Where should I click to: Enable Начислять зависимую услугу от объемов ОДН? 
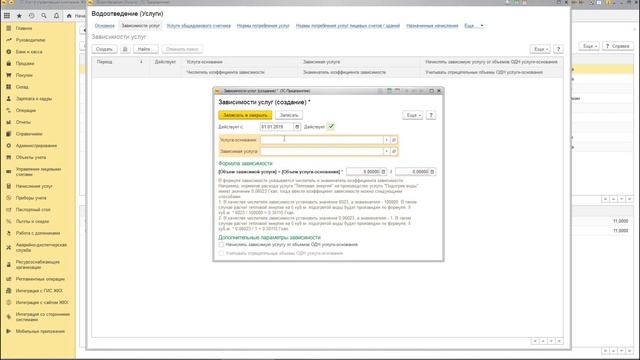[221, 244]
